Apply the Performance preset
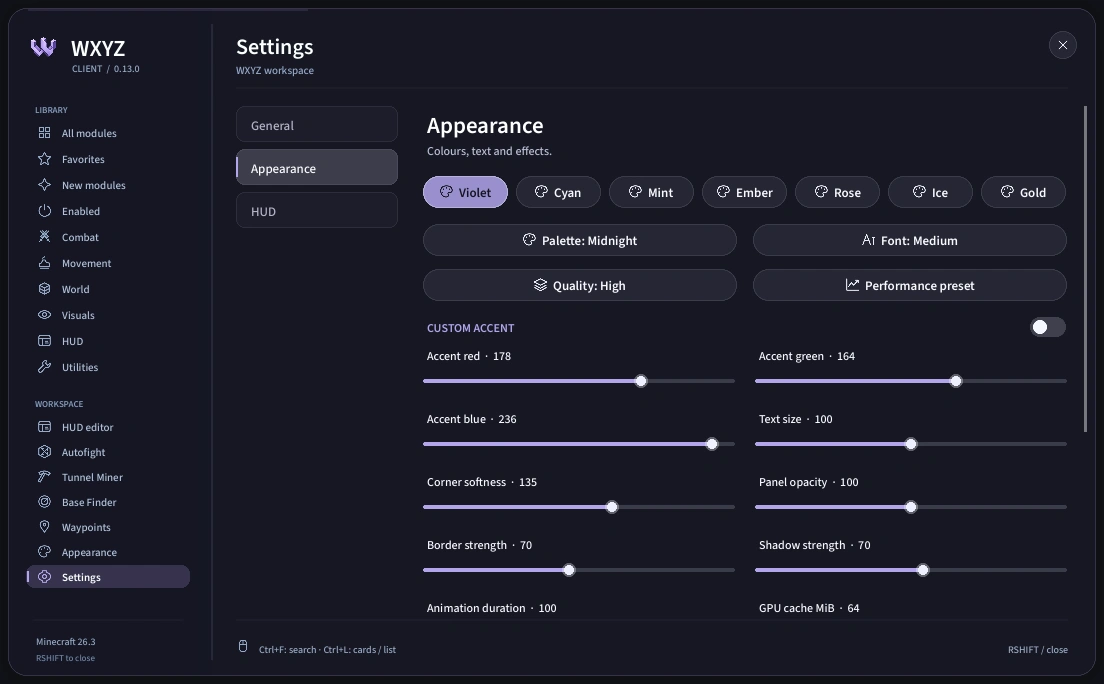This screenshot has height=684, width=1104. tap(910, 285)
